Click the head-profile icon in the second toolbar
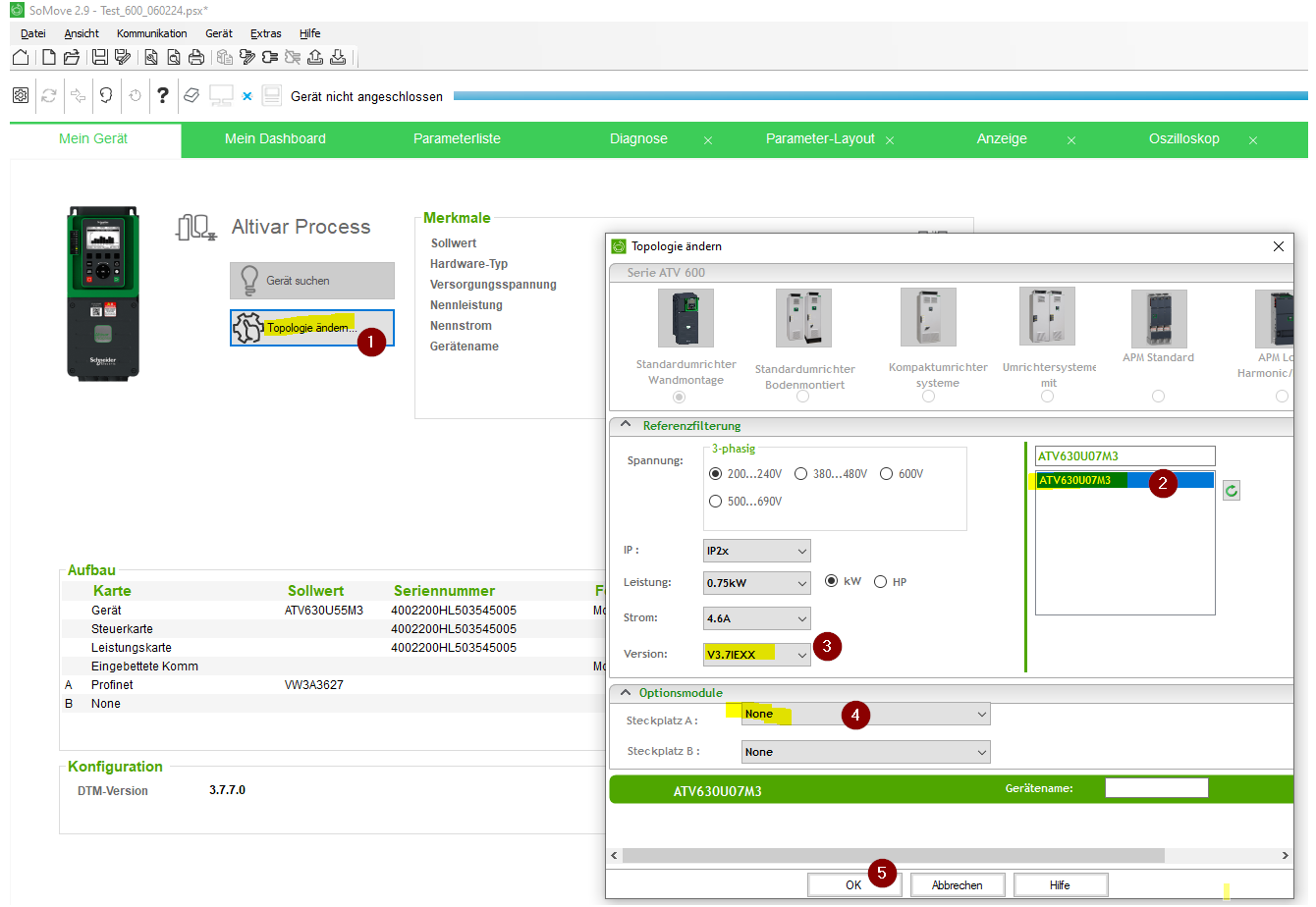The height and width of the screenshot is (907, 1316). [x=106, y=95]
